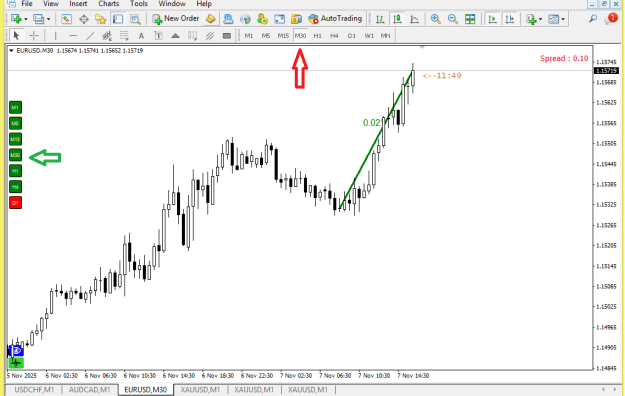This screenshot has height=396, width=625.
Task: Open the indicators list icon with green plus
Action: [x=531, y=19]
